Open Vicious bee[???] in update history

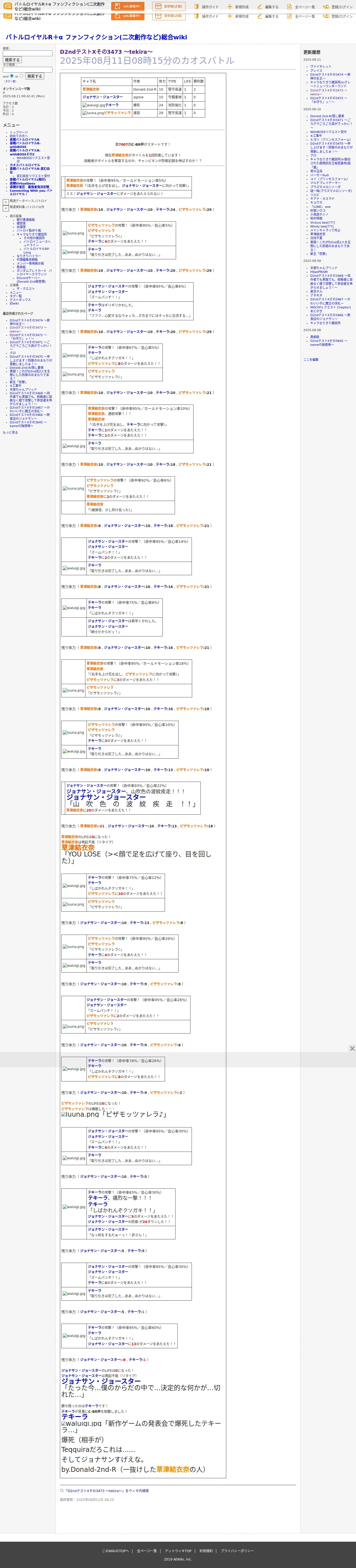point(322,222)
